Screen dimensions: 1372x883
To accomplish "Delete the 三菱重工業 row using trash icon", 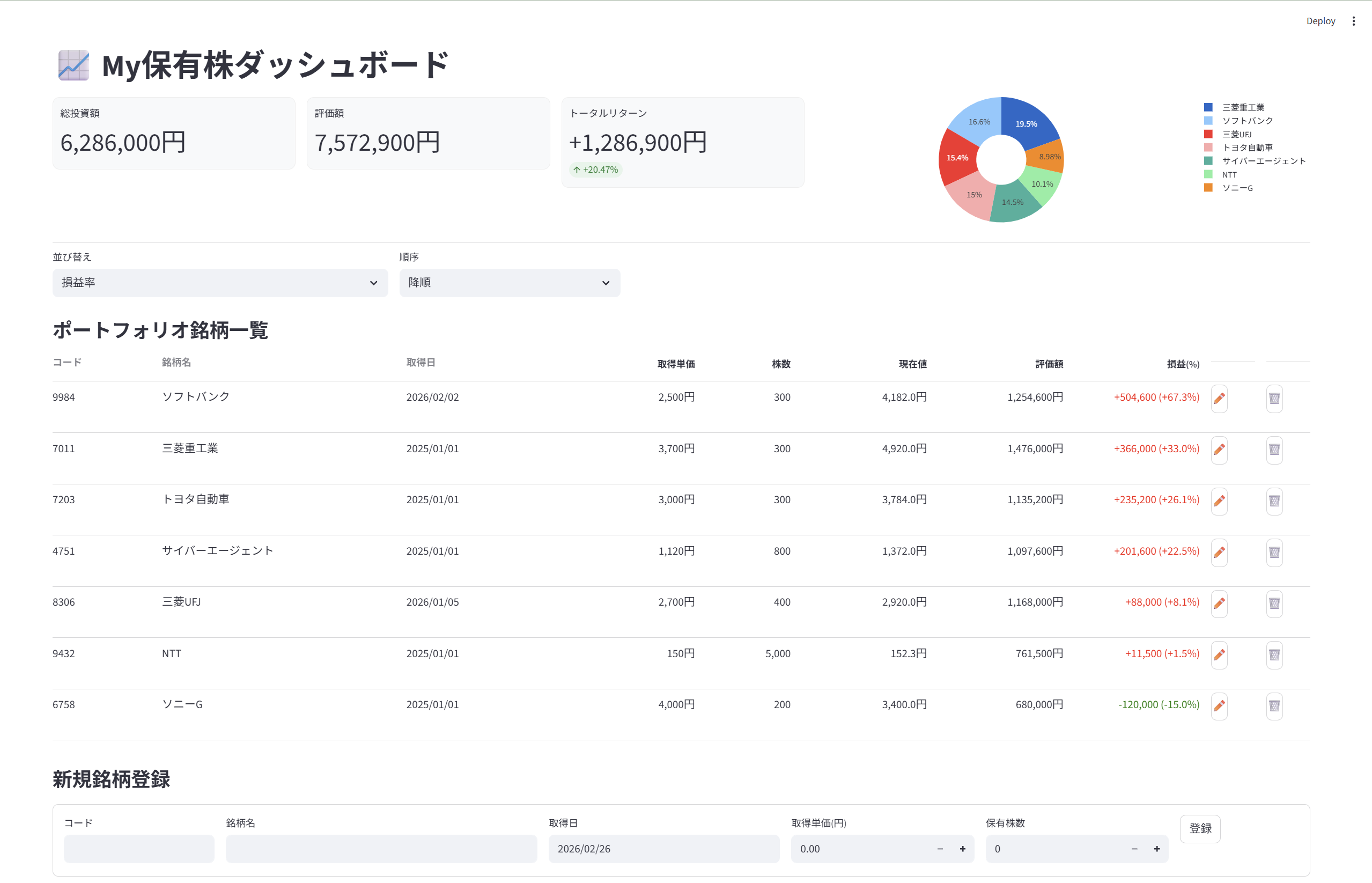I will pos(1274,450).
